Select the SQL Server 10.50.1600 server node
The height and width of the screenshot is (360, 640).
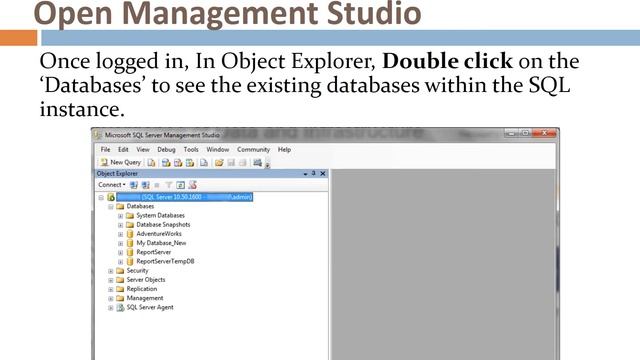click(x=184, y=197)
